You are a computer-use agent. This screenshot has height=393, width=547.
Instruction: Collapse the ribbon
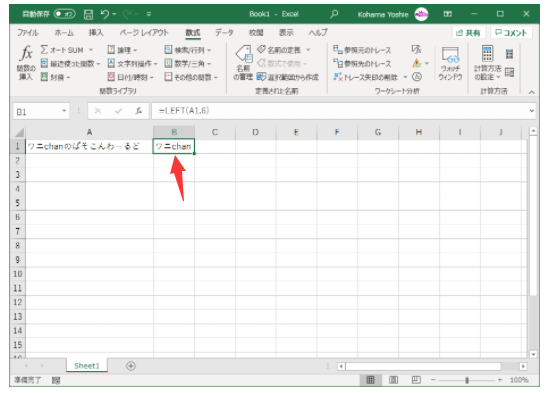coord(531,92)
